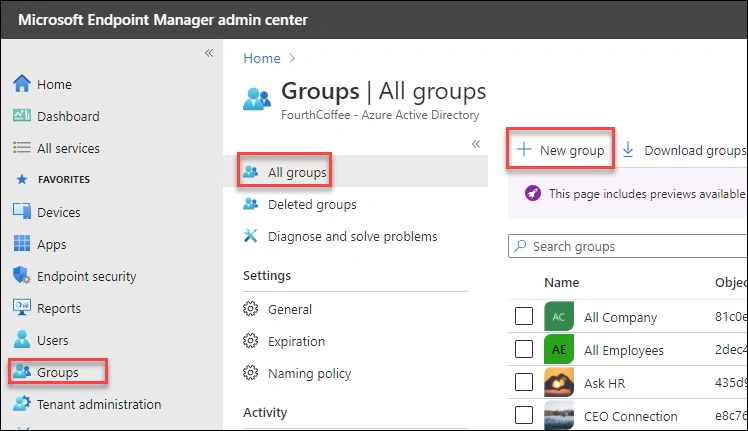The height and width of the screenshot is (431, 748).
Task: Check the CEO Connection checkbox
Action: point(524,415)
